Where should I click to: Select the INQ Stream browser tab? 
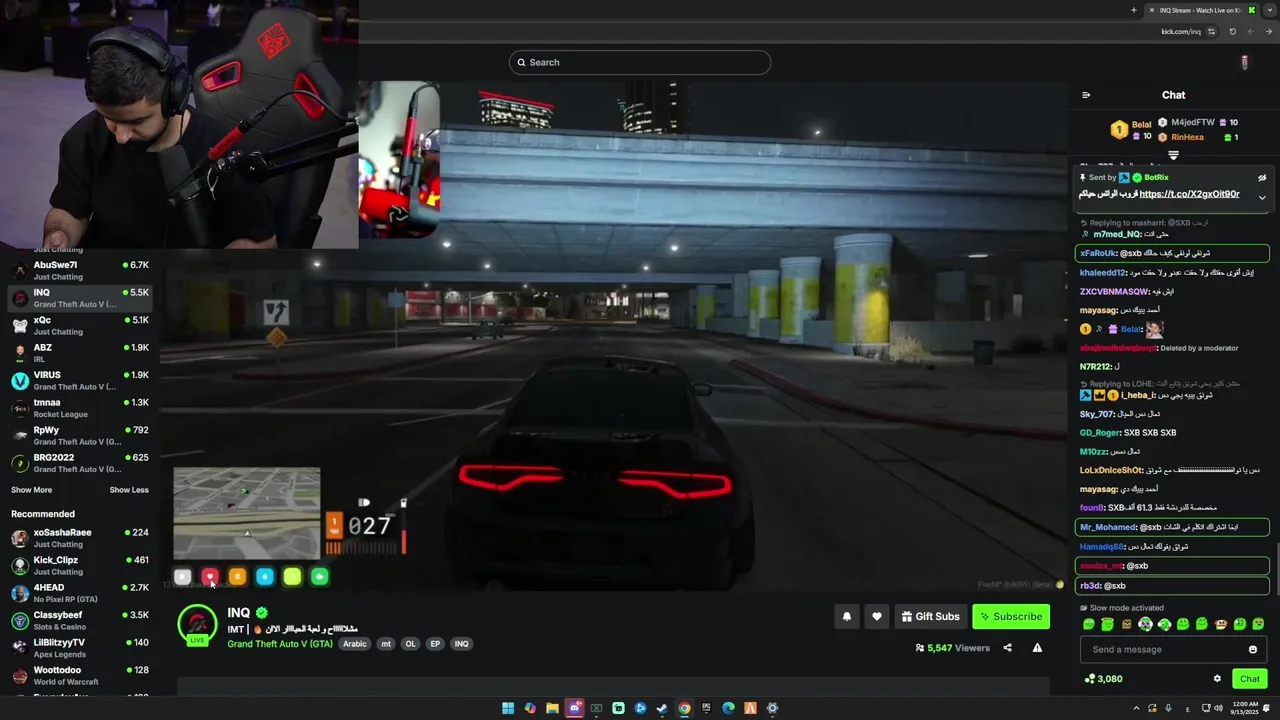pos(1201,10)
